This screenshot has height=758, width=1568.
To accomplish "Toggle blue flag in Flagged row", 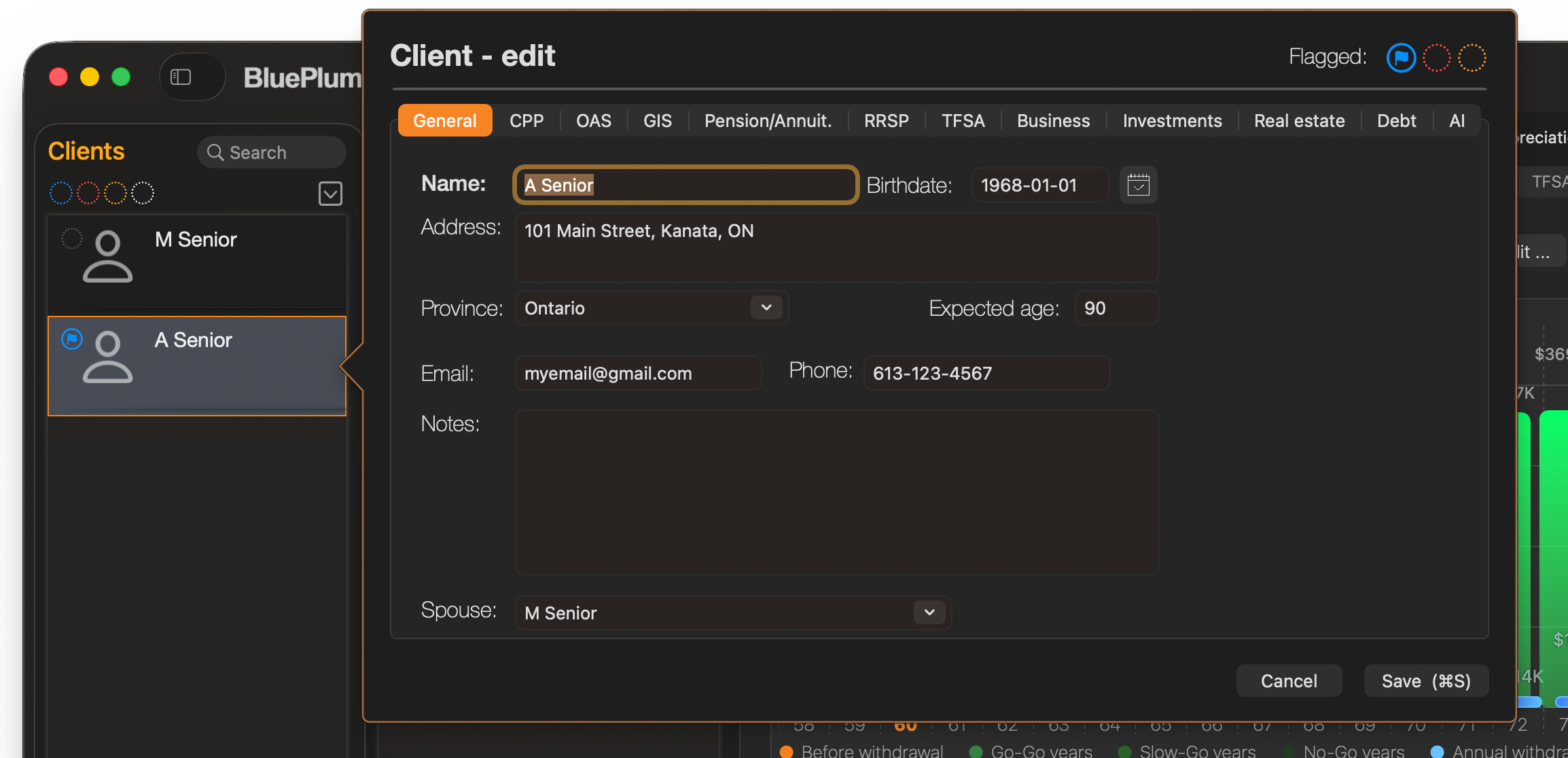I will (1401, 58).
